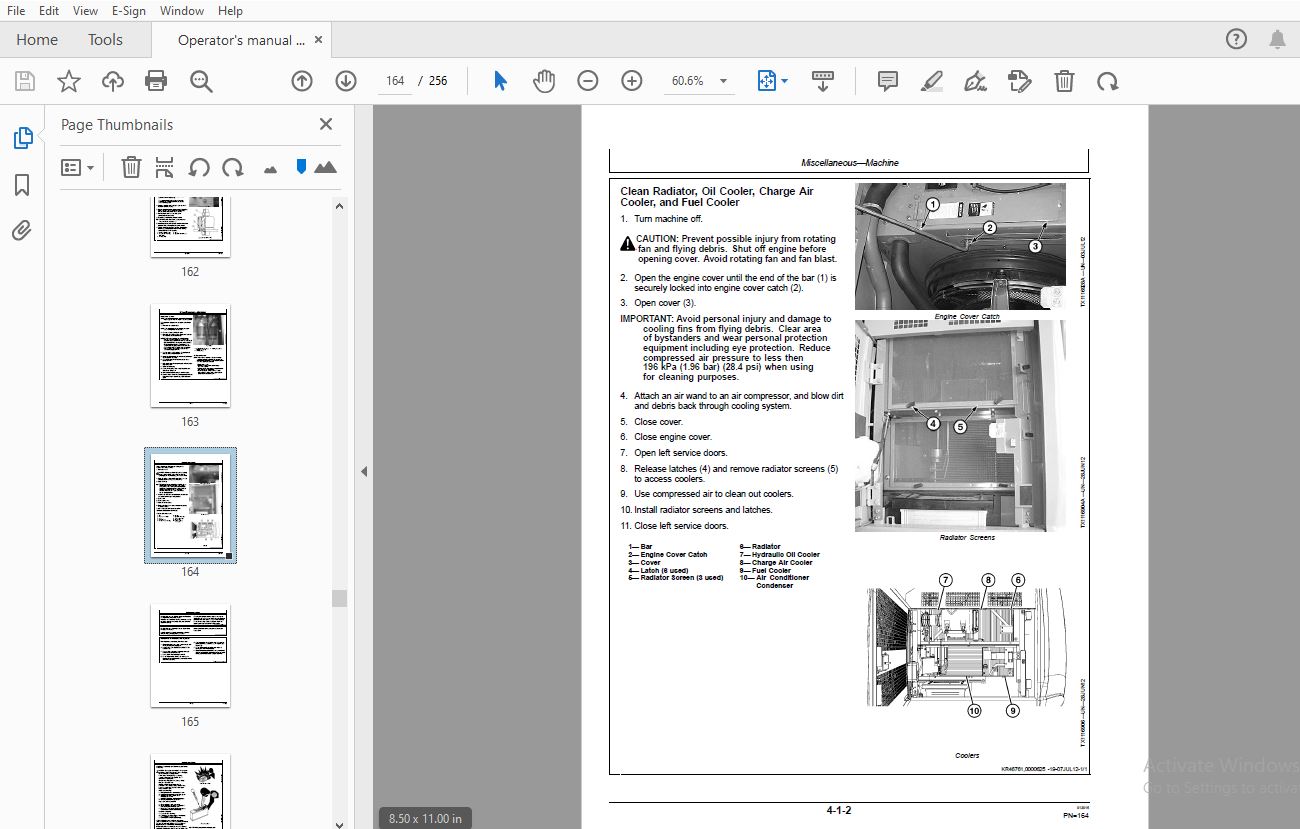Click the thumbnails panel scrollbar thumb
Viewport: 1300px width, 829px height.
339,598
